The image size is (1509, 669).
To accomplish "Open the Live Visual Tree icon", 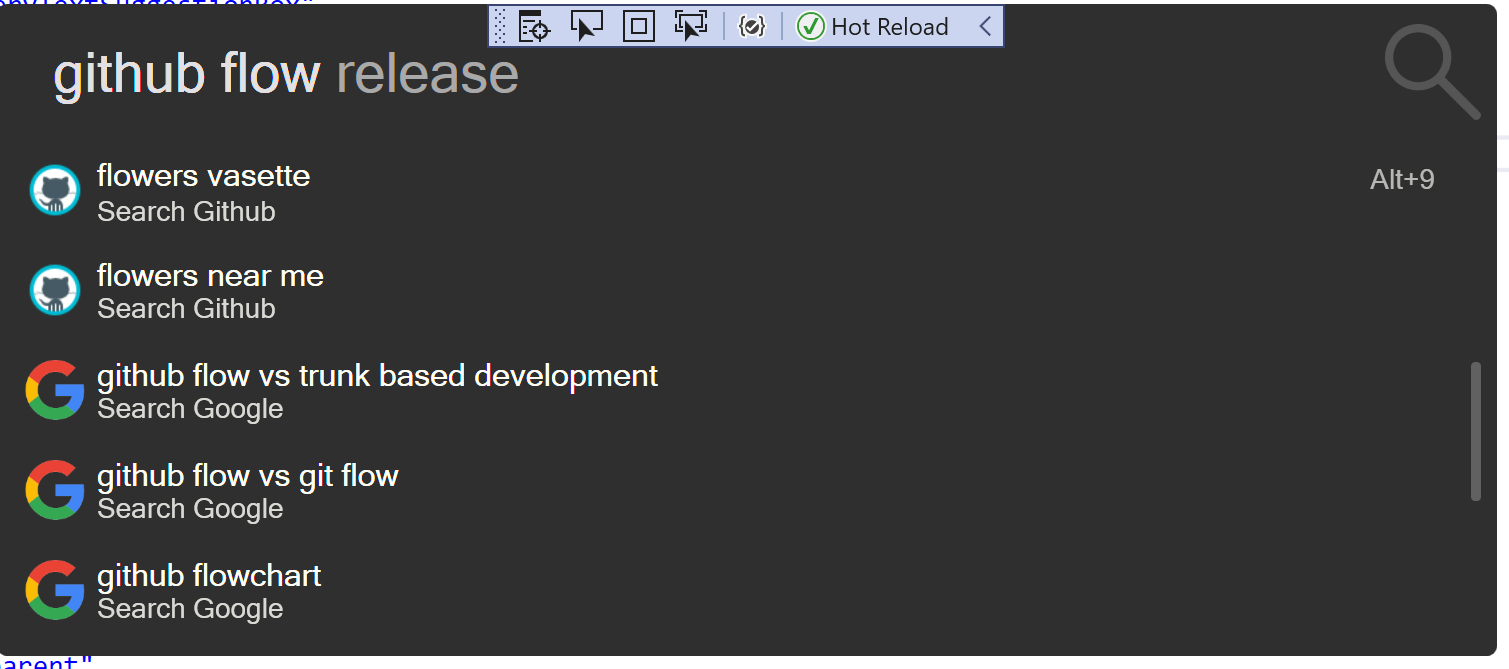I will 535,26.
